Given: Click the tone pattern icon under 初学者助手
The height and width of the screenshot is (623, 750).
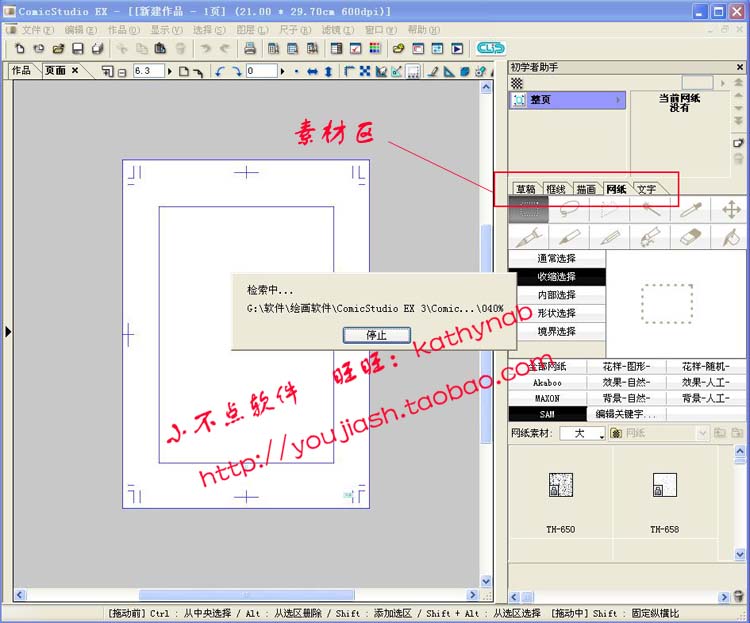Looking at the screenshot, I should pyautogui.click(x=517, y=83).
